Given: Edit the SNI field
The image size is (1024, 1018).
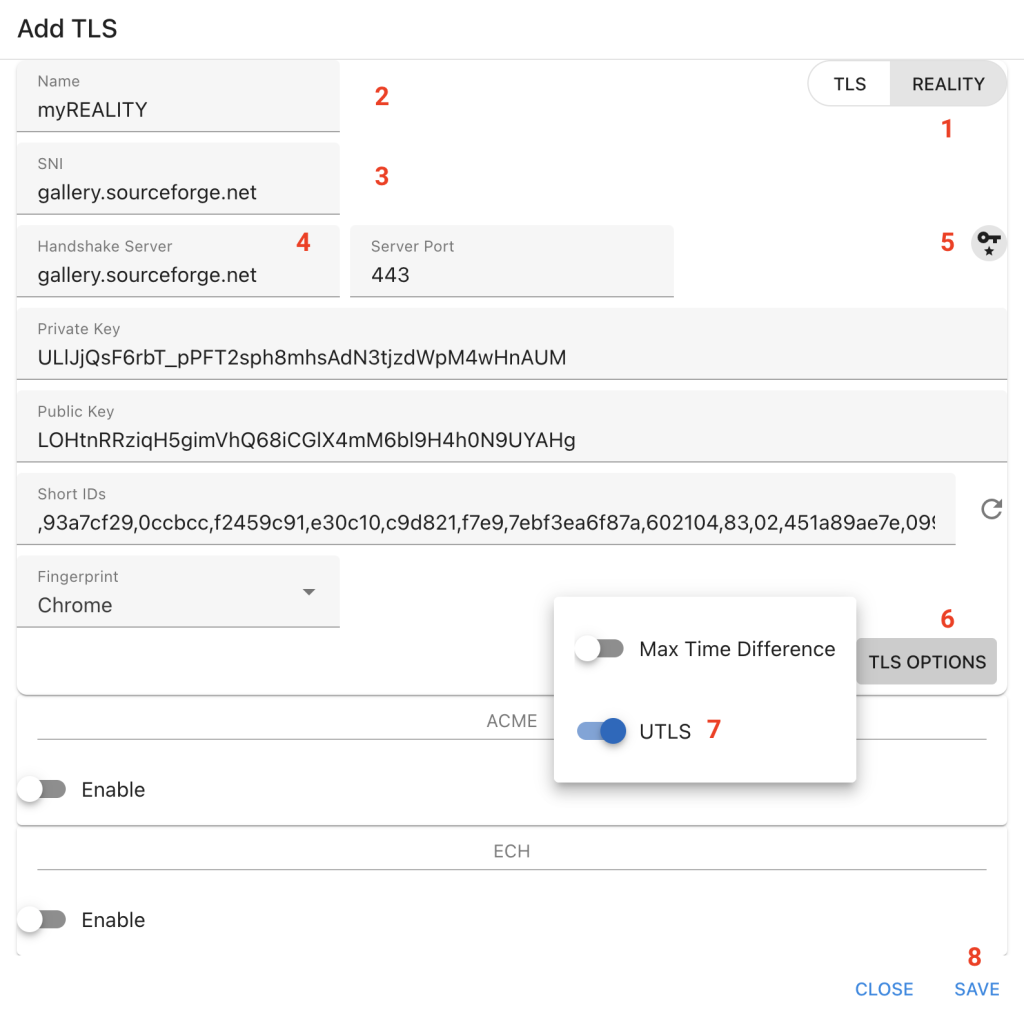Looking at the screenshot, I should tap(178, 192).
